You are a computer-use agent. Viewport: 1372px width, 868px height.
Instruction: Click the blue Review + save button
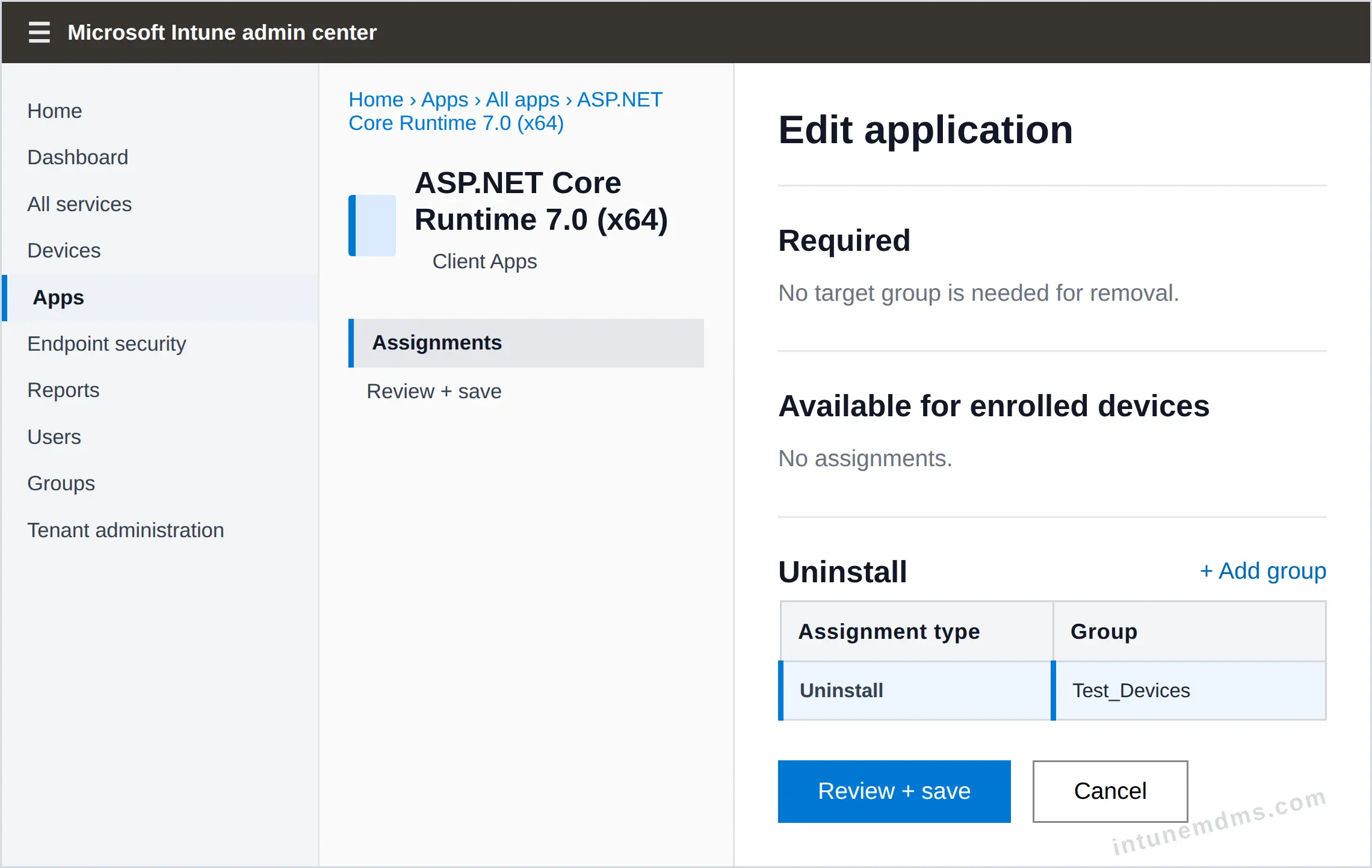click(894, 792)
